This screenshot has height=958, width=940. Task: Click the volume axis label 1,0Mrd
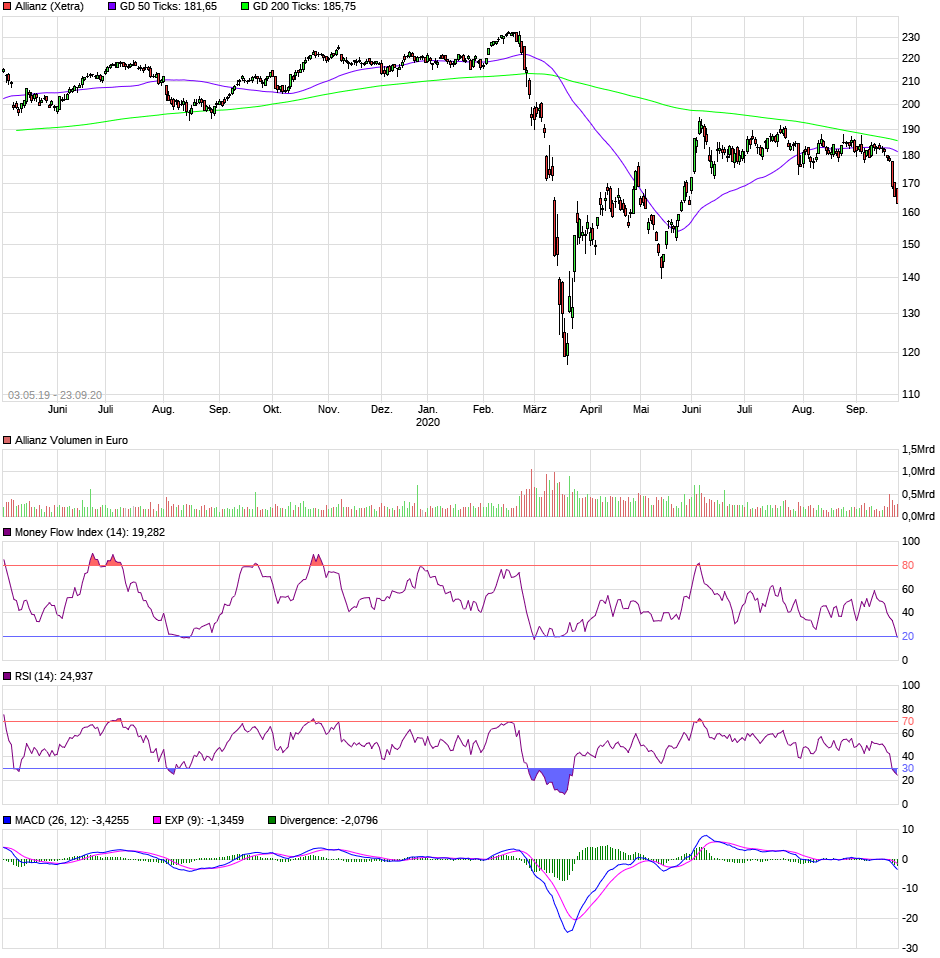tap(918, 472)
